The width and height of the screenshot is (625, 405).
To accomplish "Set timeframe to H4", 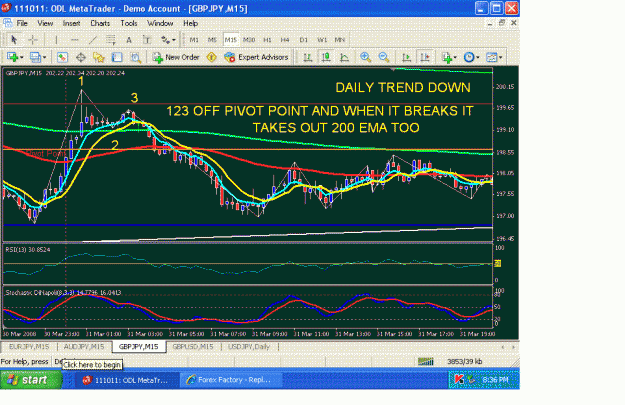I will (285, 40).
